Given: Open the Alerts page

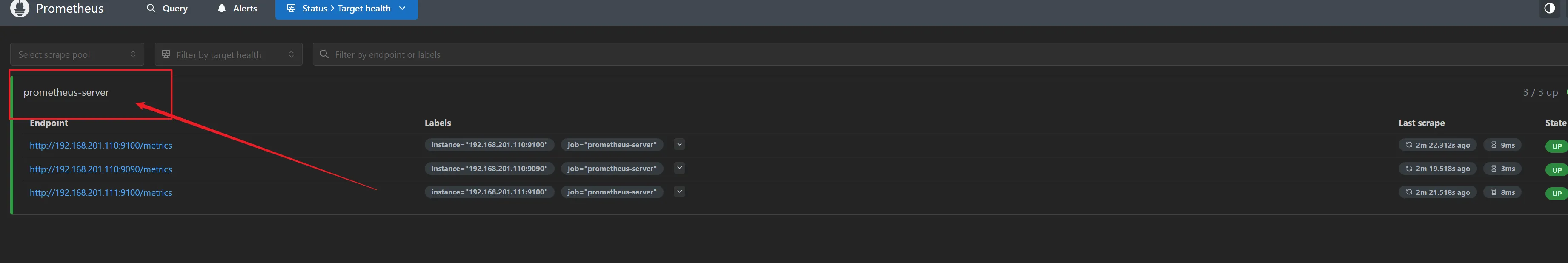Looking at the screenshot, I should coord(237,9).
